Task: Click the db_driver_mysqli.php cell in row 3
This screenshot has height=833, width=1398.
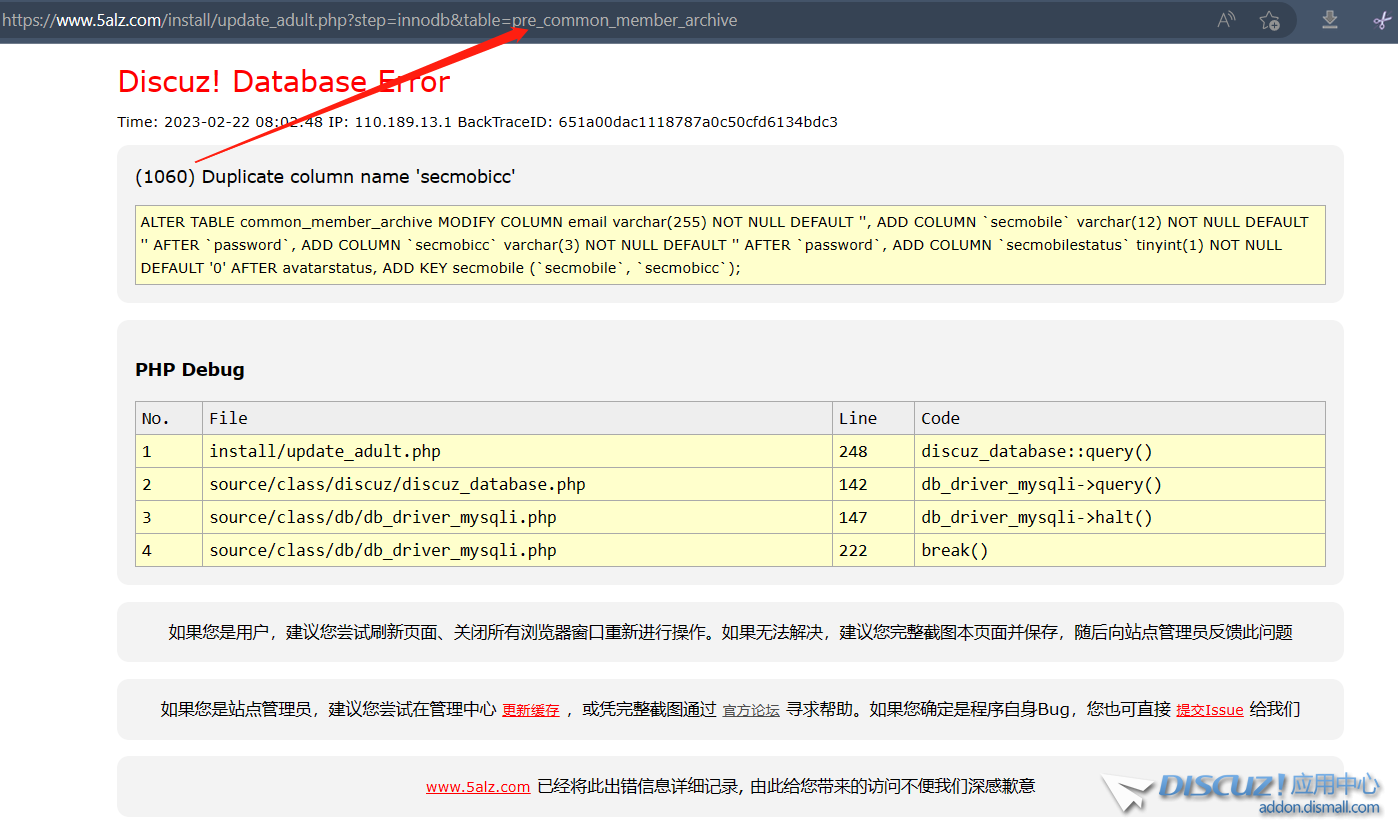Action: pos(517,517)
